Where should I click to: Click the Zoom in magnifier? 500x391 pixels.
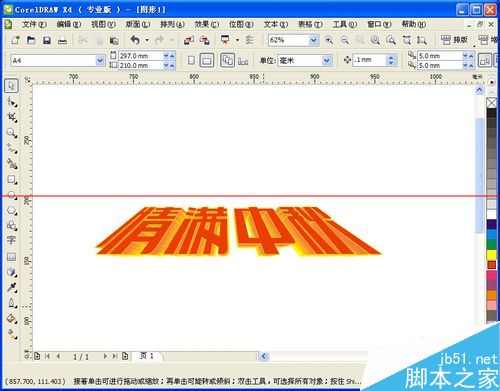click(x=329, y=40)
